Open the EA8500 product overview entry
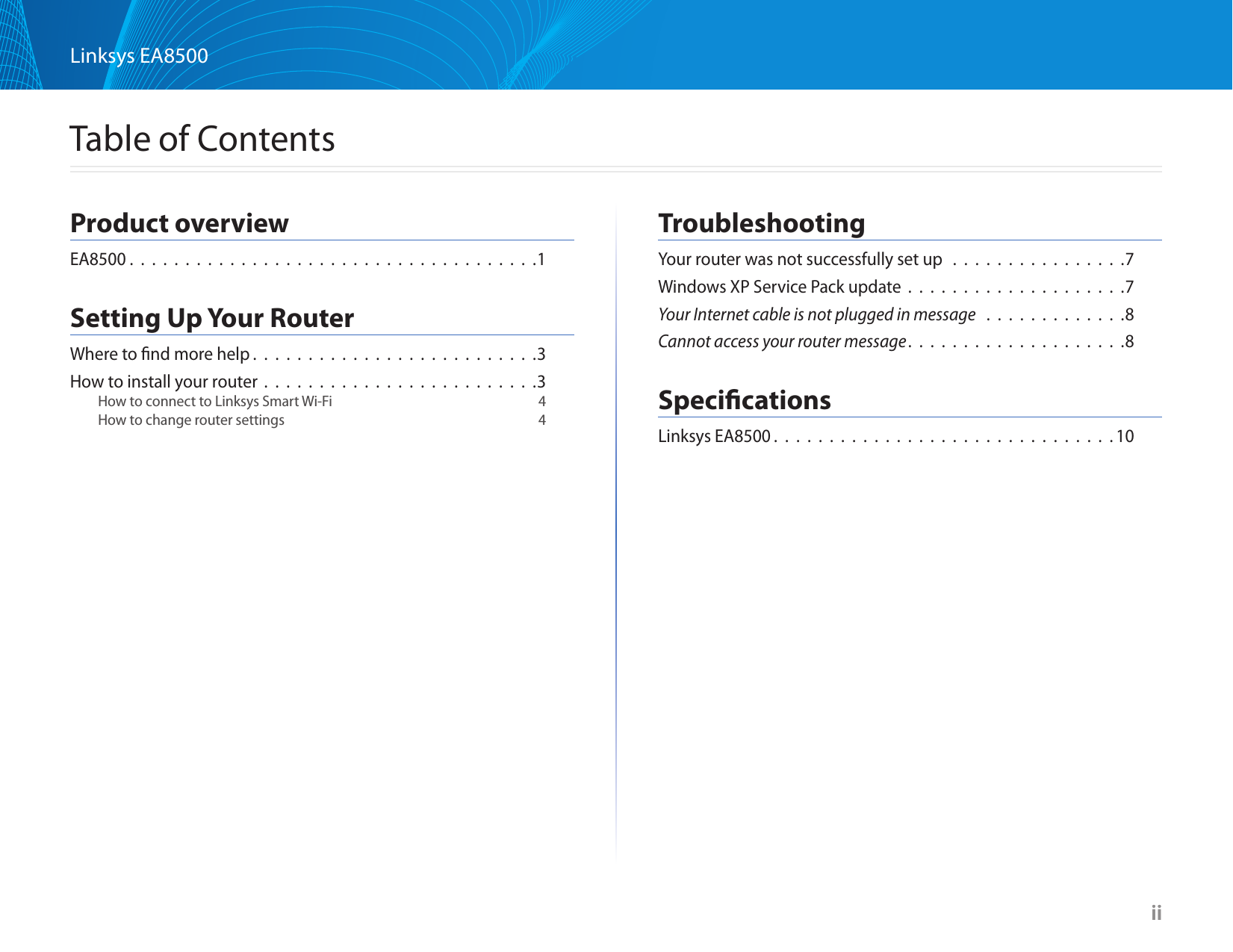This screenshot has height=952, width=1233. coord(308,259)
